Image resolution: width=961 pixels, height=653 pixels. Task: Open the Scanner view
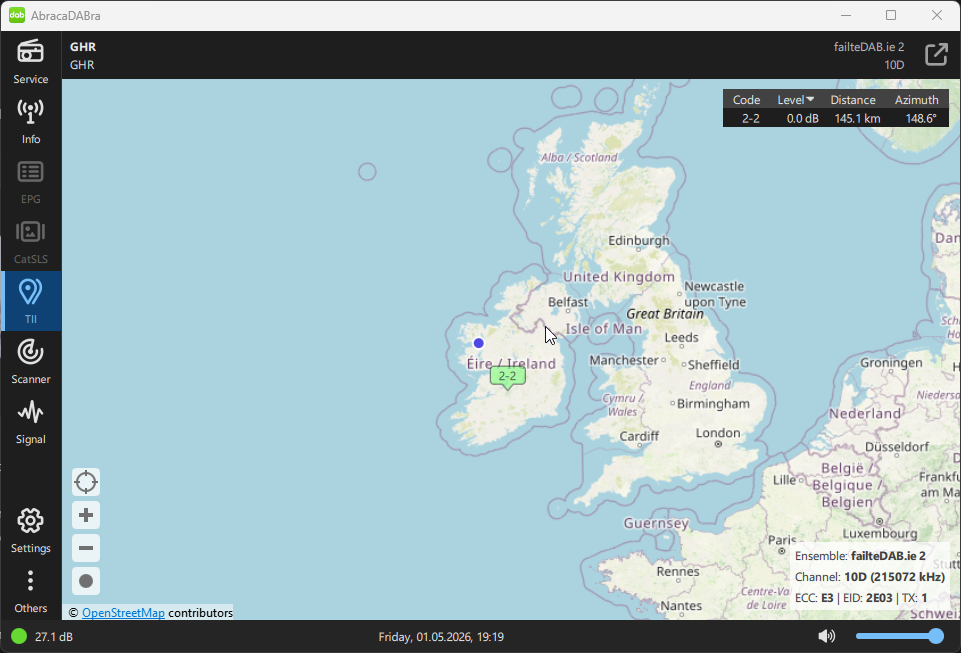(x=31, y=362)
